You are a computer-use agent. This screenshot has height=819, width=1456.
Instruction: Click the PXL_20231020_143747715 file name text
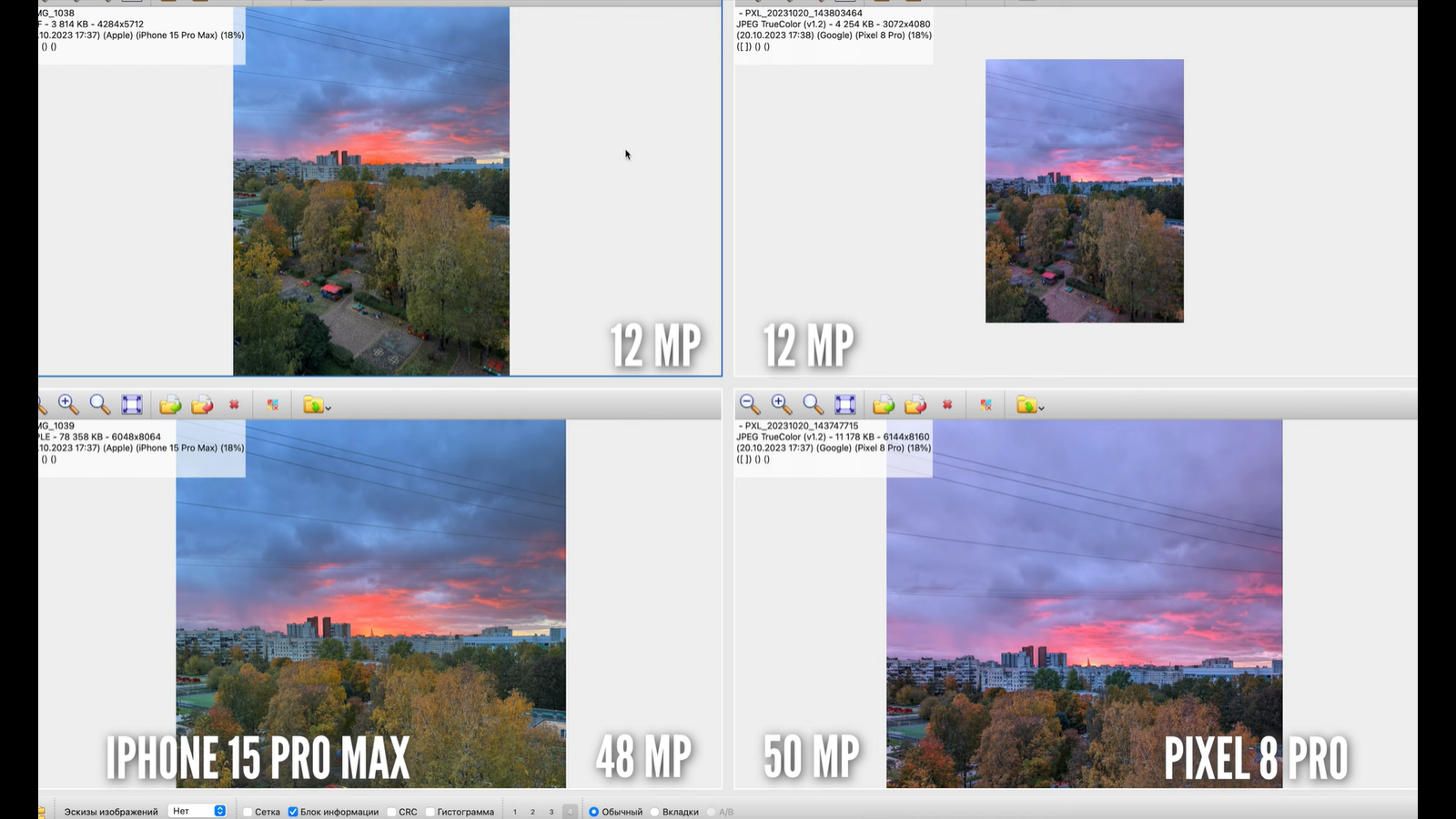802,425
